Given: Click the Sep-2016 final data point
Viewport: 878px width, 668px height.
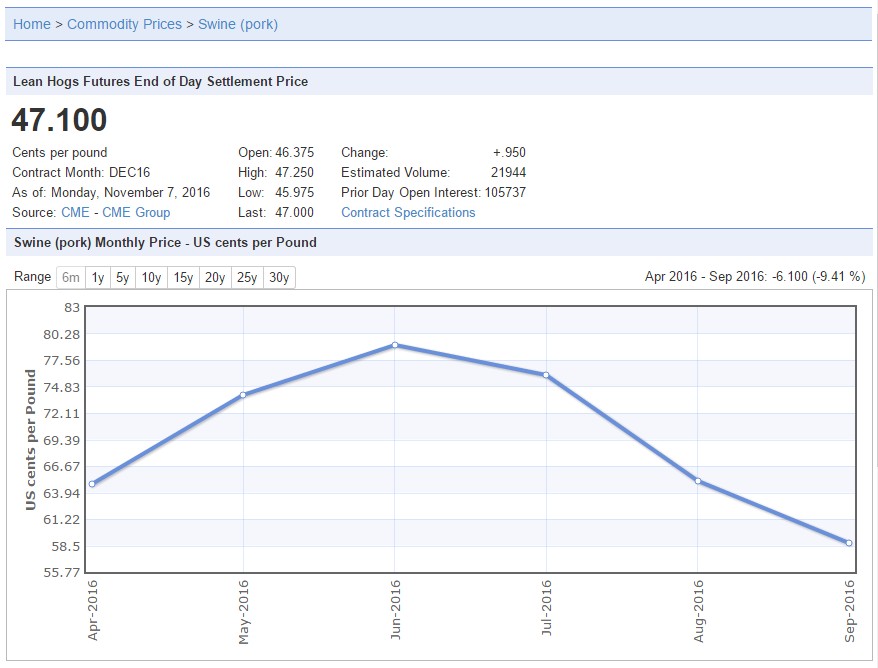Looking at the screenshot, I should [849, 543].
